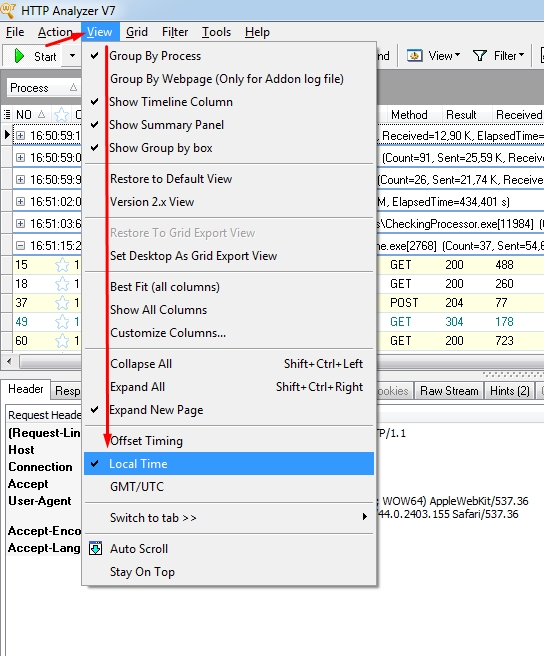This screenshot has height=656, width=544.
Task: Click the grid column chooser icon beside NO
Action: pos(7,114)
